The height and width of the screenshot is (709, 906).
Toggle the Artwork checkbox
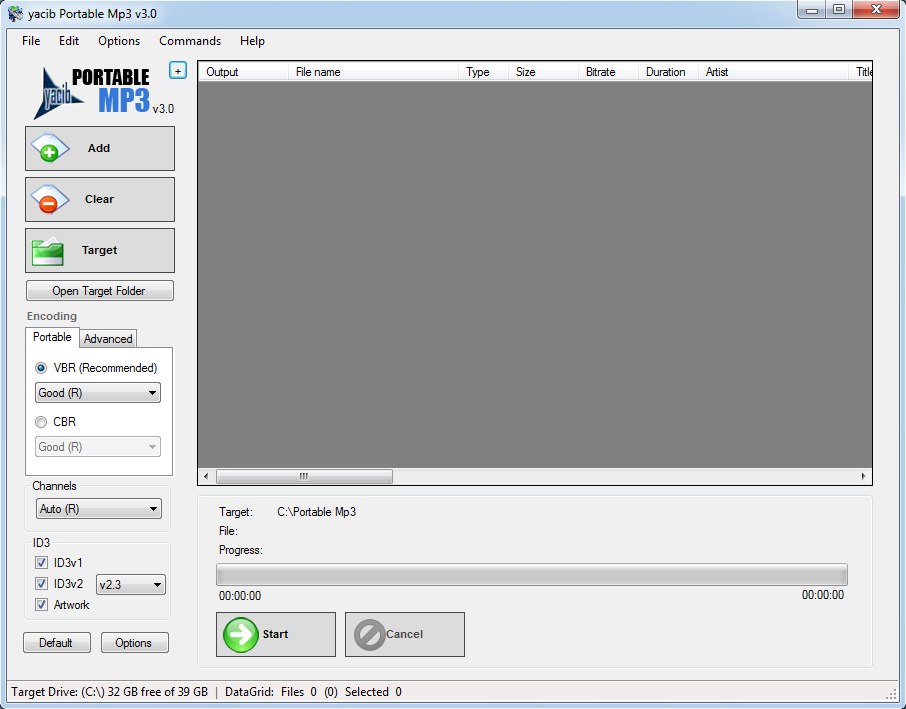(x=42, y=605)
